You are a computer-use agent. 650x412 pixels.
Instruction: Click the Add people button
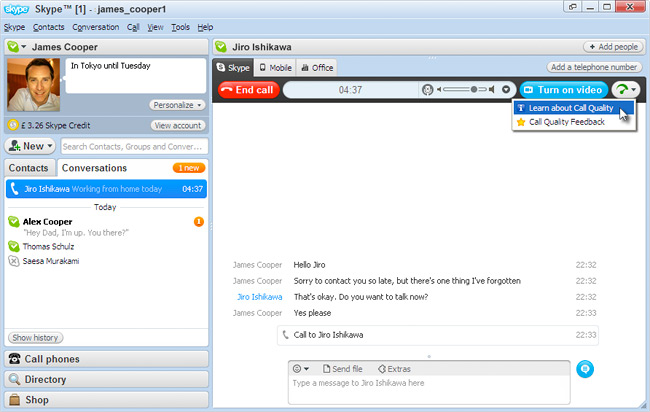[614, 47]
